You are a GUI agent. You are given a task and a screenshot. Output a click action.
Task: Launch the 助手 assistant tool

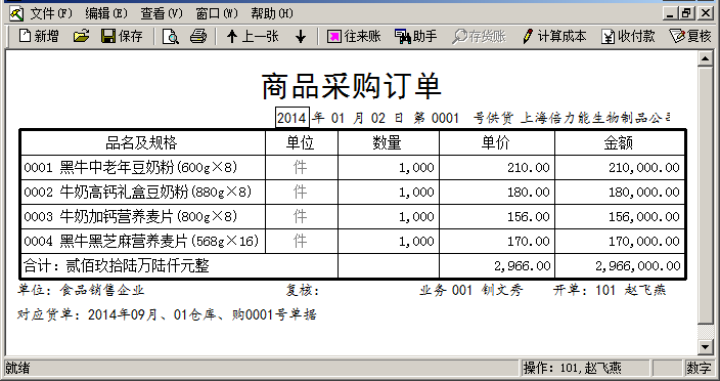pyautogui.click(x=416, y=36)
